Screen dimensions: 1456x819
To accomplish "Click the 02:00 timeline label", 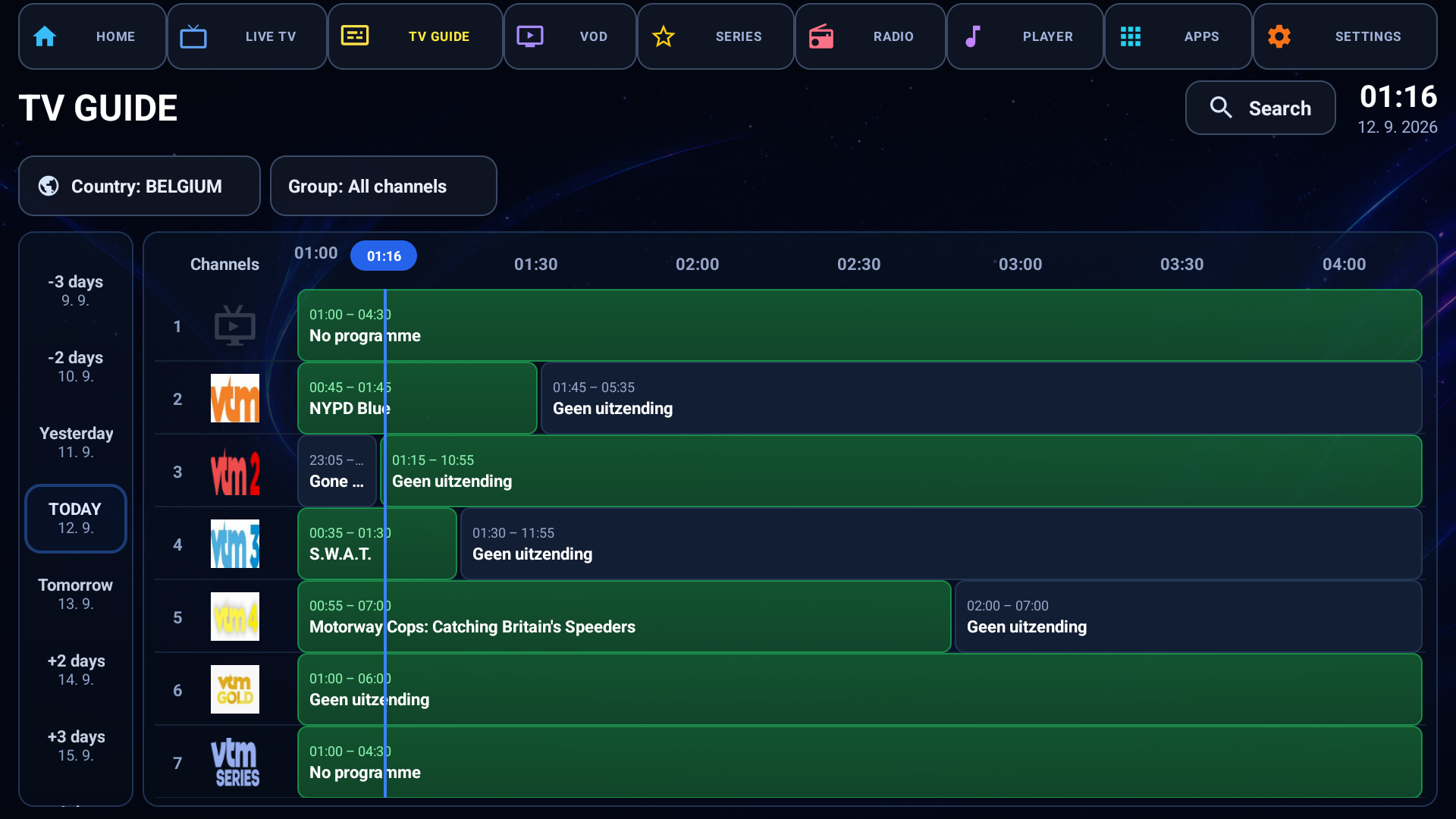I will [698, 264].
